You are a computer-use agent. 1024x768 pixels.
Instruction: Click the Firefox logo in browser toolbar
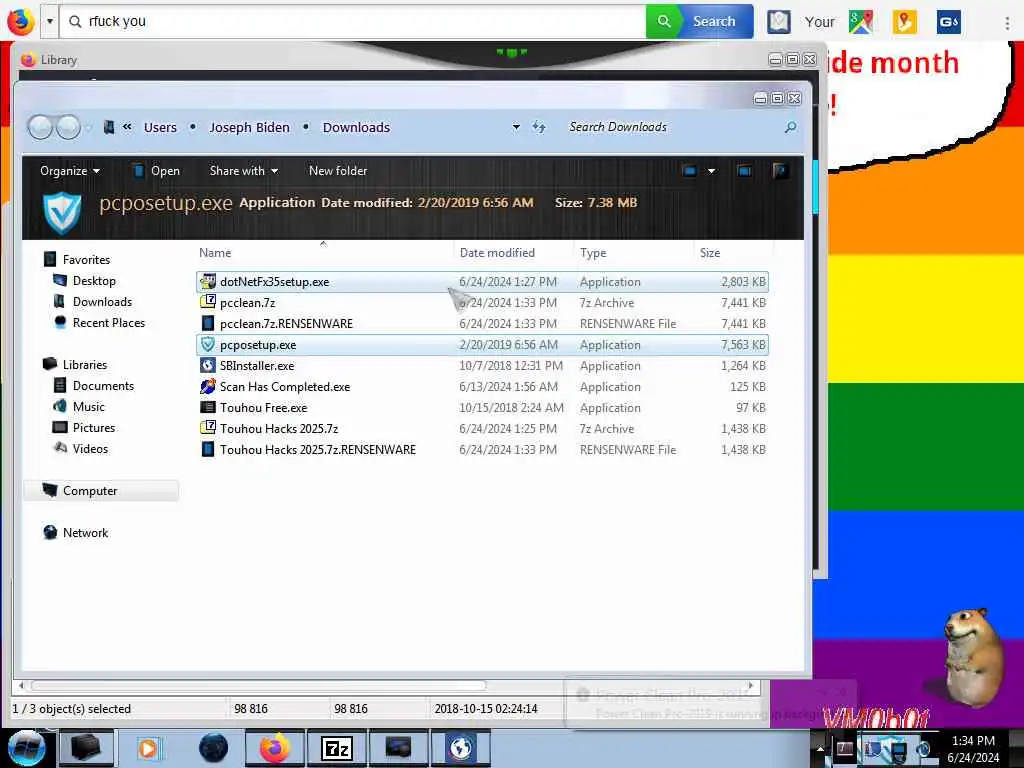pos(20,21)
